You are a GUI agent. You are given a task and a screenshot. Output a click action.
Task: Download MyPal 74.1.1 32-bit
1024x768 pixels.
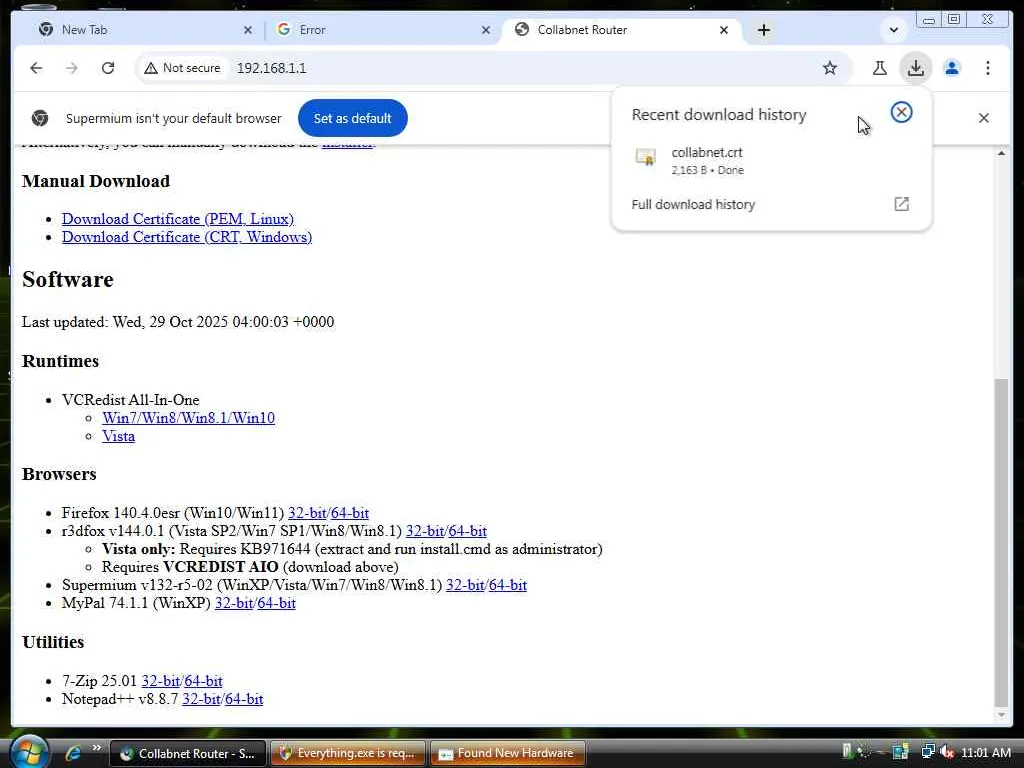coord(234,603)
